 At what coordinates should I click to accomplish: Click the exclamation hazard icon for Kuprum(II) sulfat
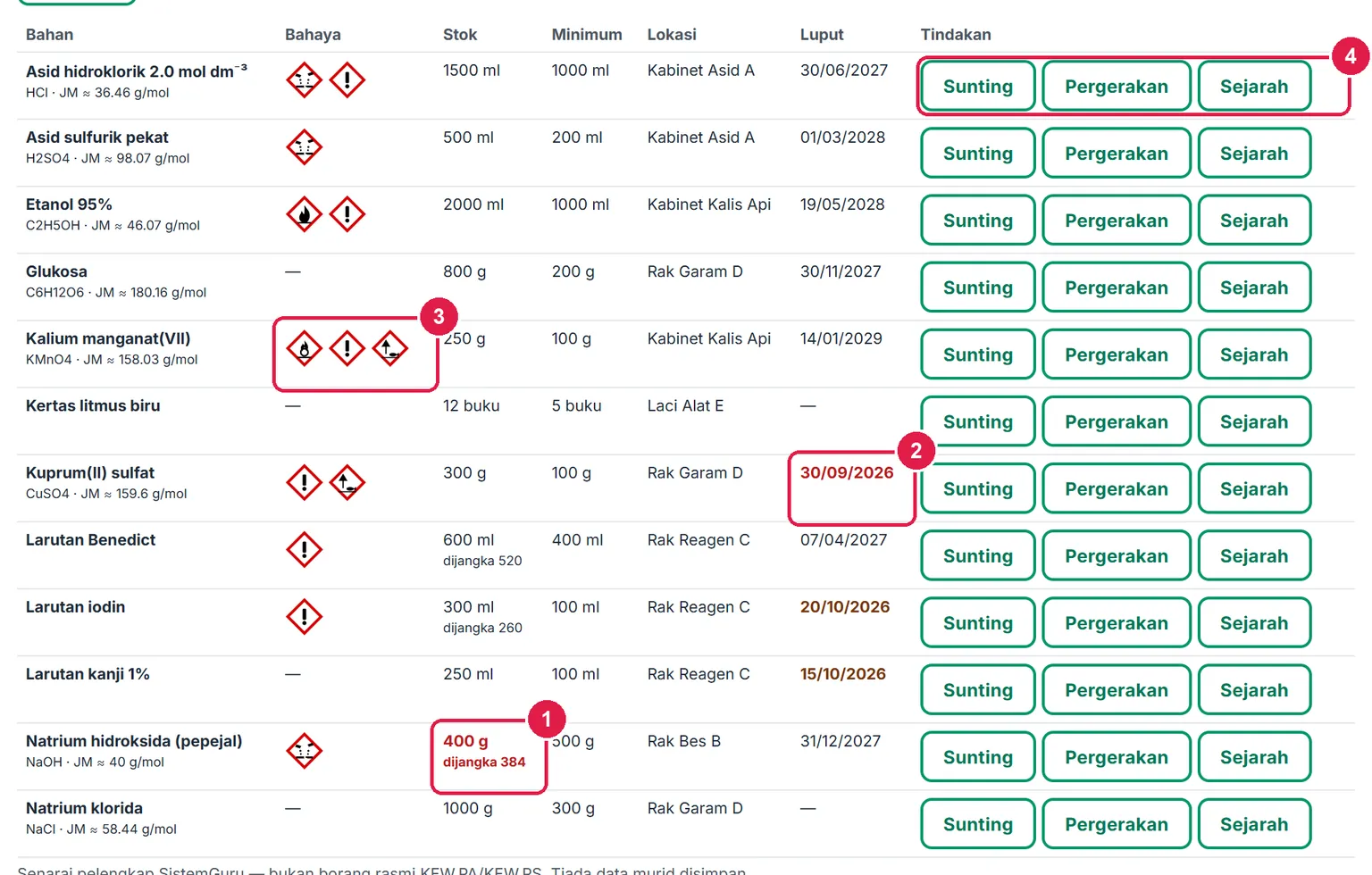coord(304,482)
